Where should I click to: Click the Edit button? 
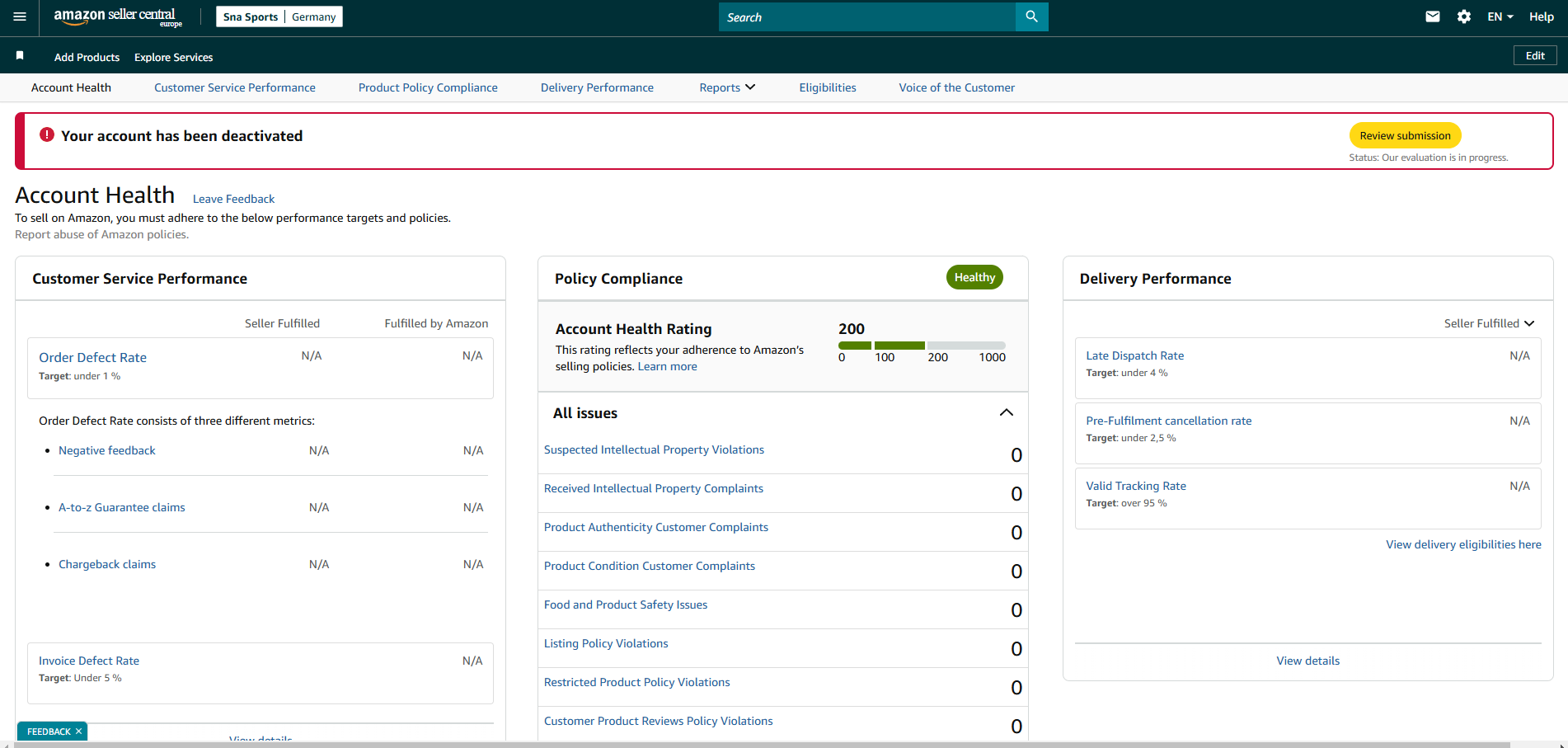tap(1535, 55)
